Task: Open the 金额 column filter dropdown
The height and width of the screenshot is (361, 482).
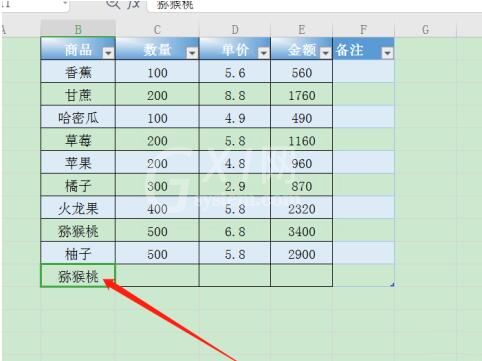Action: click(326, 53)
